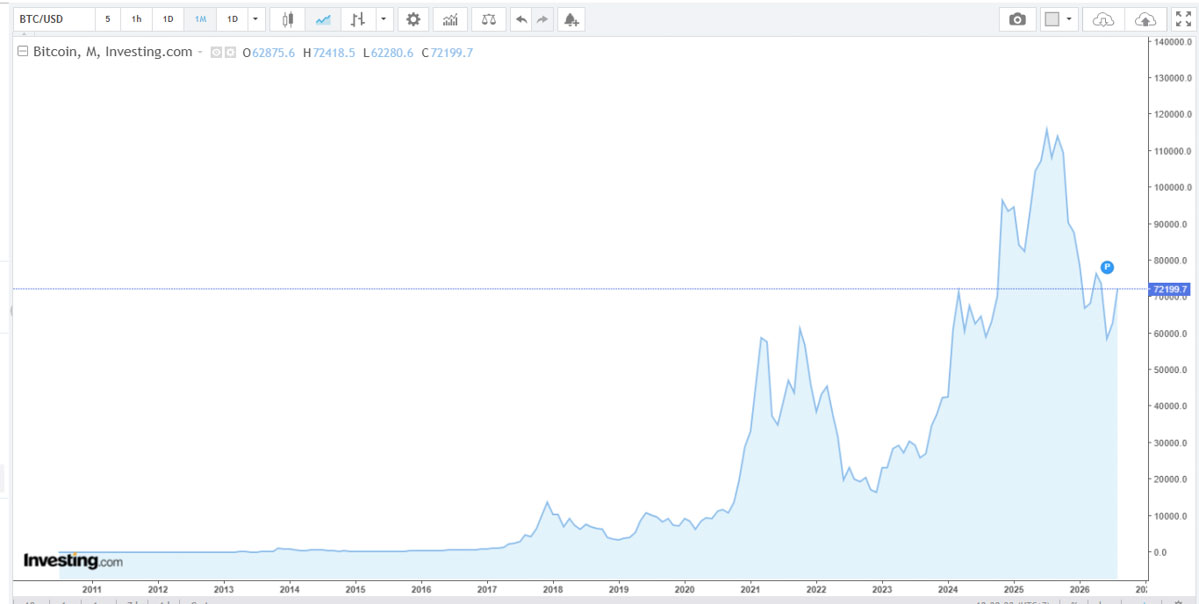The height and width of the screenshot is (604, 1199).
Task: Click the 2011 label on the time axis
Action: tap(92, 589)
